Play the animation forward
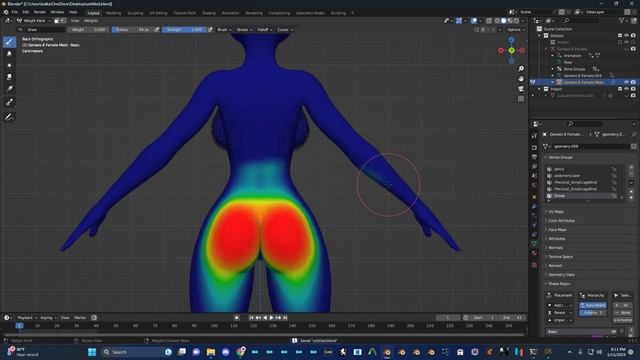Viewport: 640px width, 360px height. point(272,318)
